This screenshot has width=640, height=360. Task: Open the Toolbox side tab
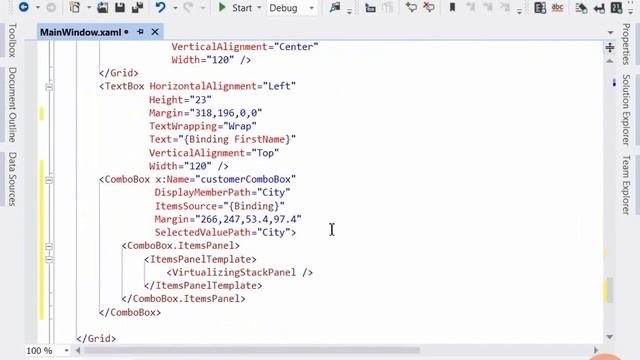pyautogui.click(x=12, y=40)
